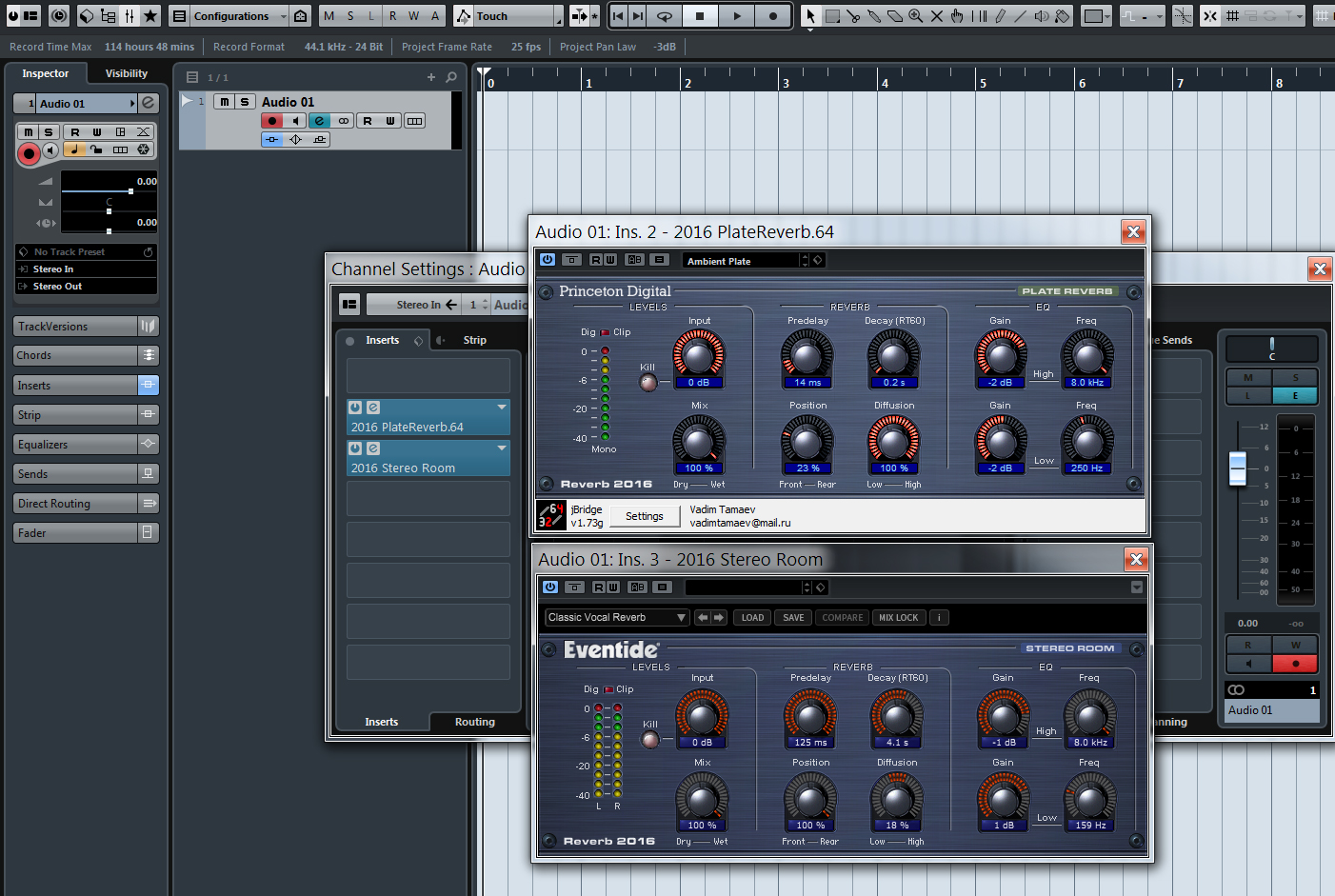Open Edit Channel Settings in Inspector header
The image size is (1335, 896).
(x=149, y=103)
